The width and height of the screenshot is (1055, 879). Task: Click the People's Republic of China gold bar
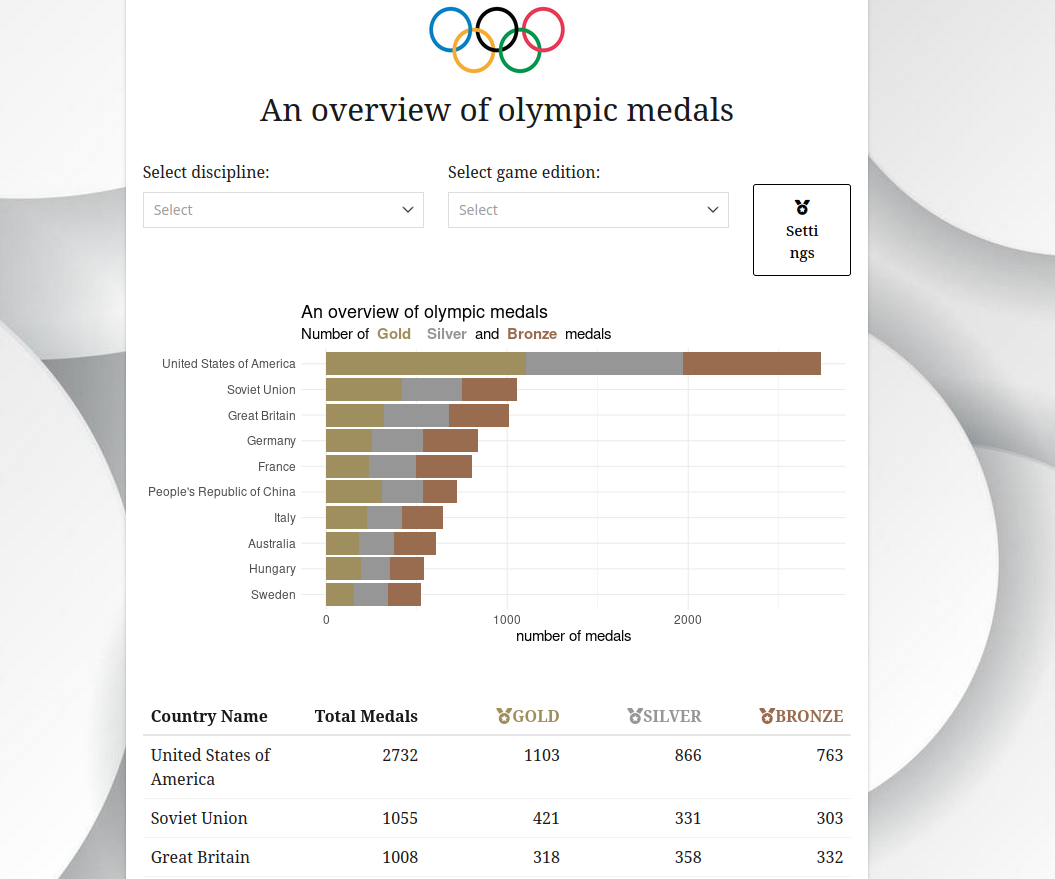[354, 491]
